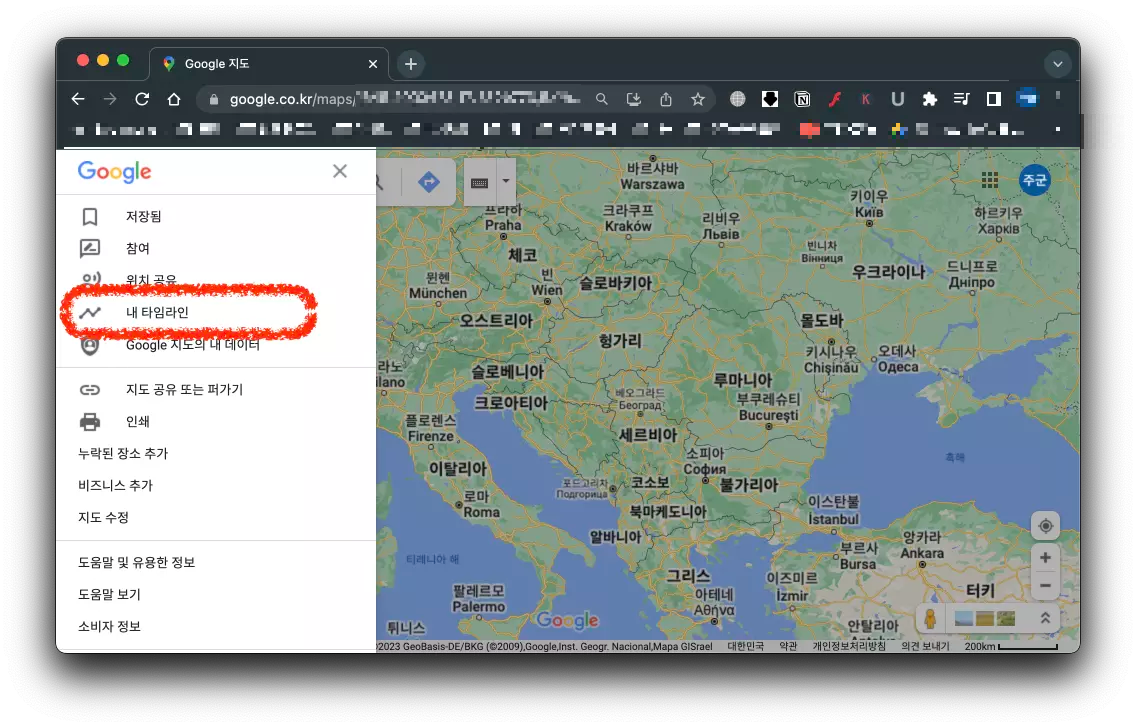Click the zoom magnifier icon in address bar
The height and width of the screenshot is (727, 1136).
(601, 99)
